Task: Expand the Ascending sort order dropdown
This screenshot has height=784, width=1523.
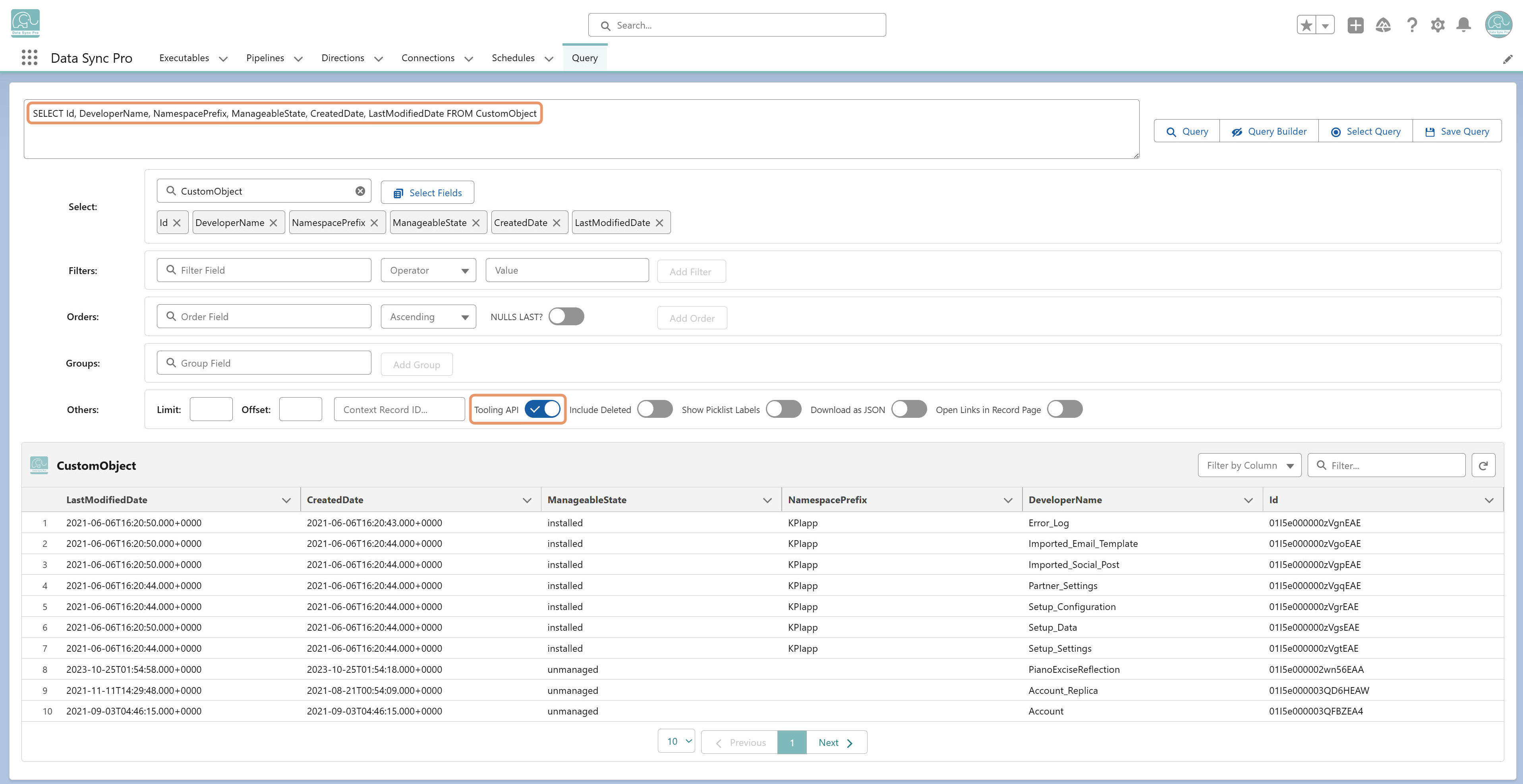Action: coord(428,316)
